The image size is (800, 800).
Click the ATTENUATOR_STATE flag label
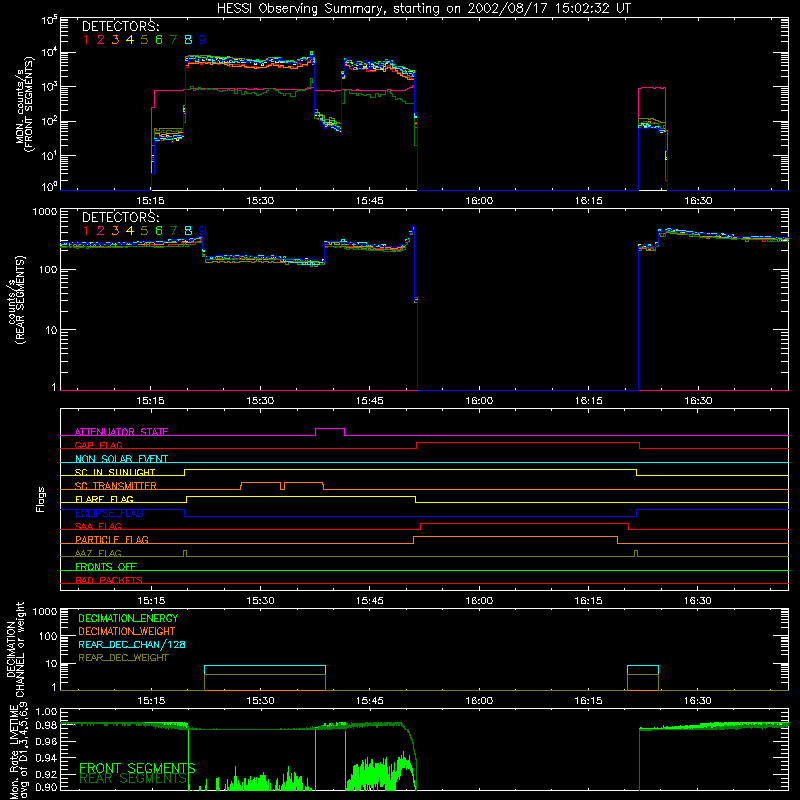pos(121,432)
